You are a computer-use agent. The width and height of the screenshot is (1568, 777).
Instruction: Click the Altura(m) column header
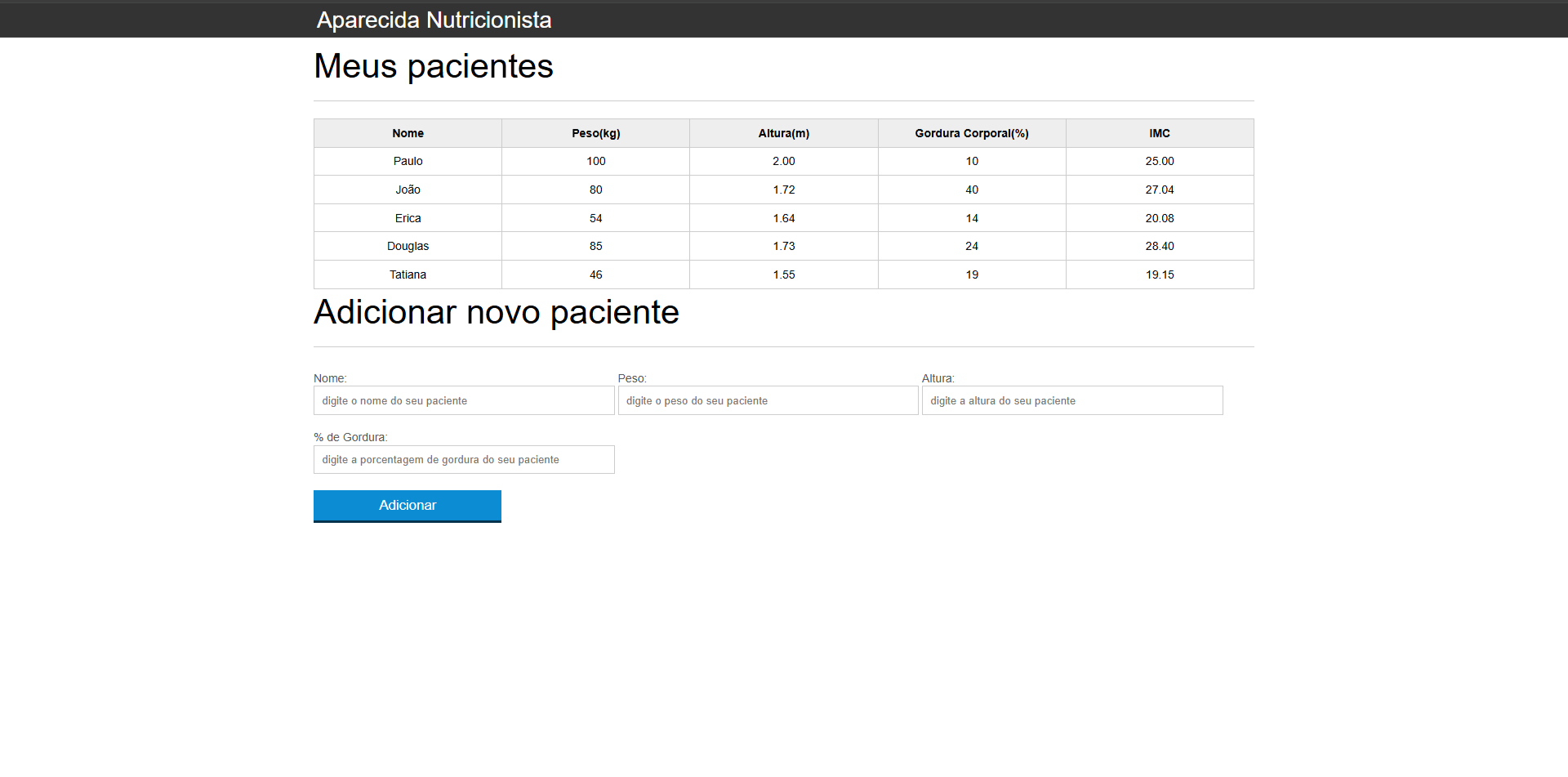783,133
